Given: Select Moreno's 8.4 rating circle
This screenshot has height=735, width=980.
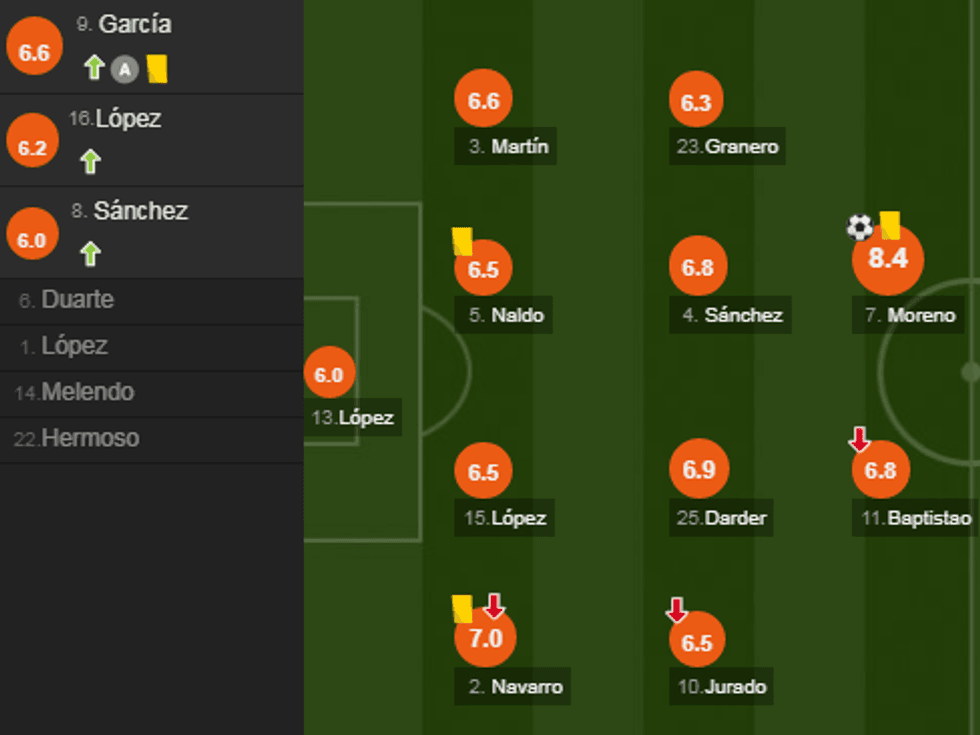Looking at the screenshot, I should tap(887, 258).
